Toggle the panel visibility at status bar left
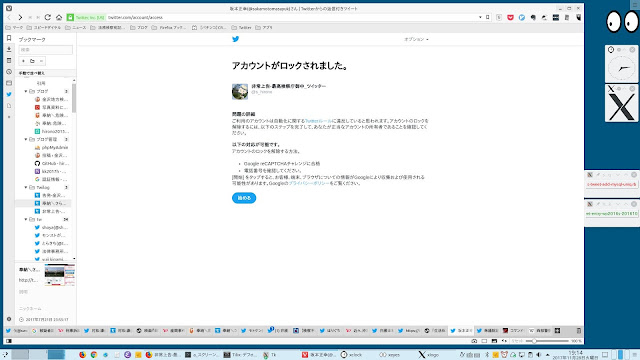 [x=9, y=341]
